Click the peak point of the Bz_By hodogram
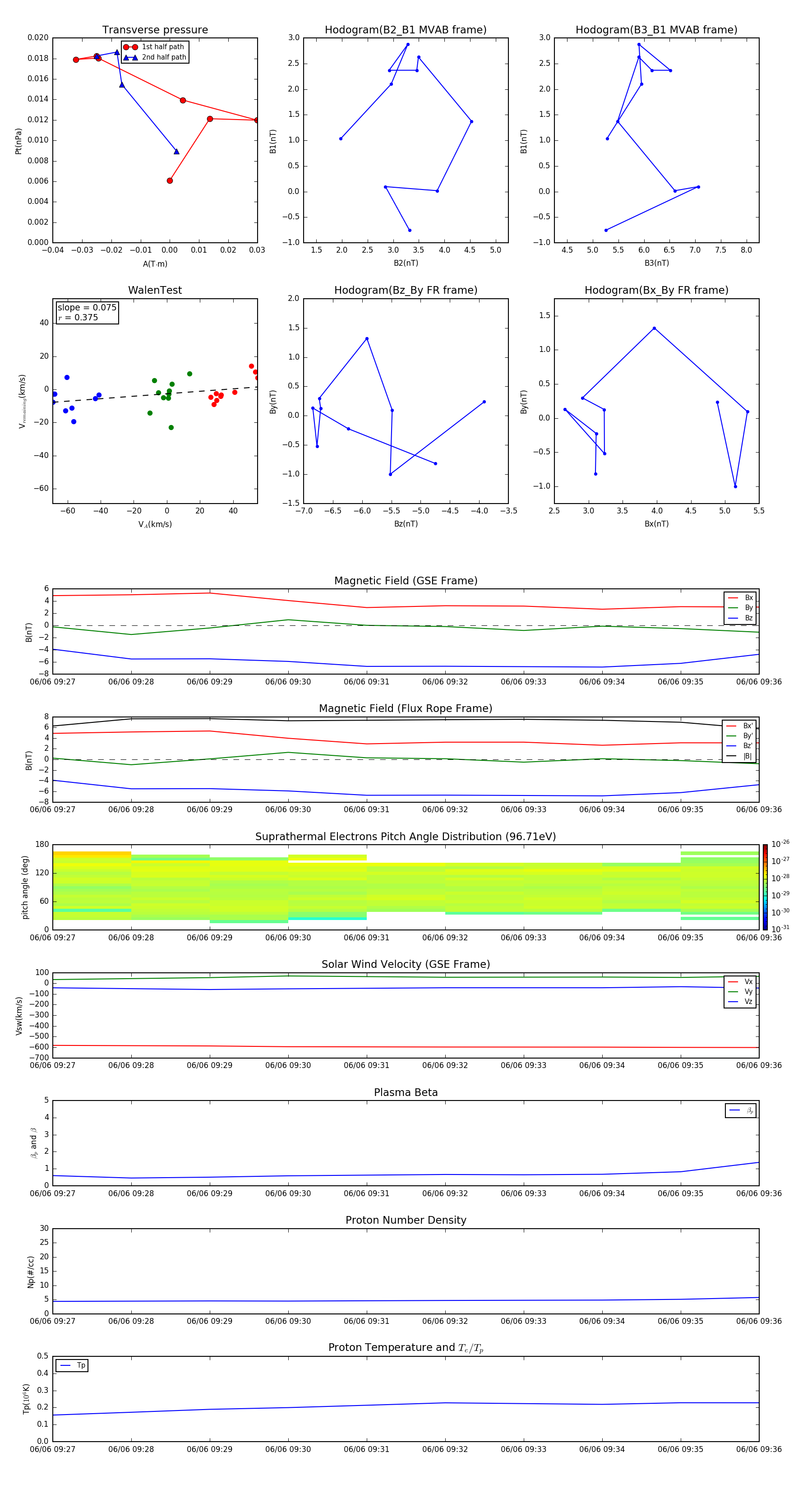Viewport: 812px width, 1489px height. click(366, 339)
